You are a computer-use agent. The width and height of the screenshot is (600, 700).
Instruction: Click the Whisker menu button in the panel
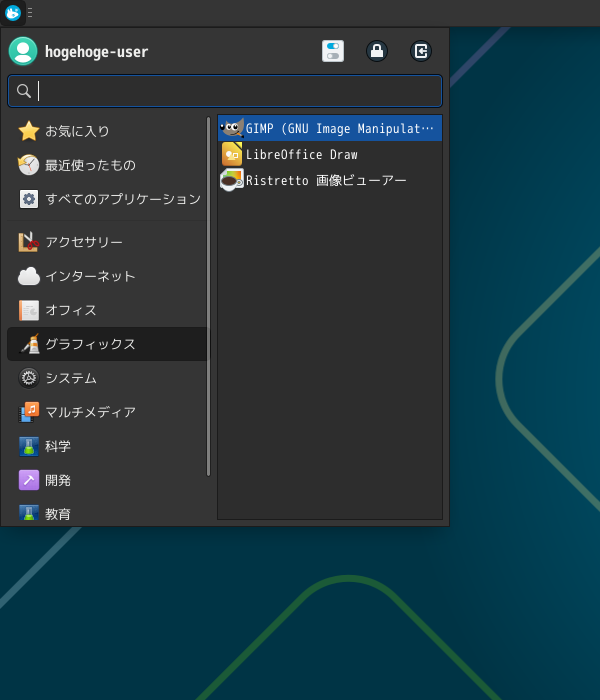click(x=13, y=13)
